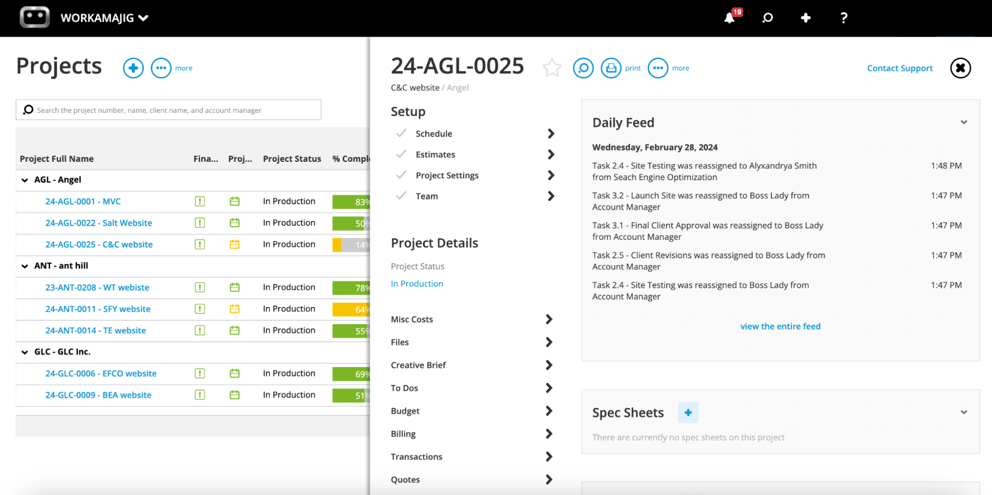Expand the Estimates setup arrow

coord(551,154)
